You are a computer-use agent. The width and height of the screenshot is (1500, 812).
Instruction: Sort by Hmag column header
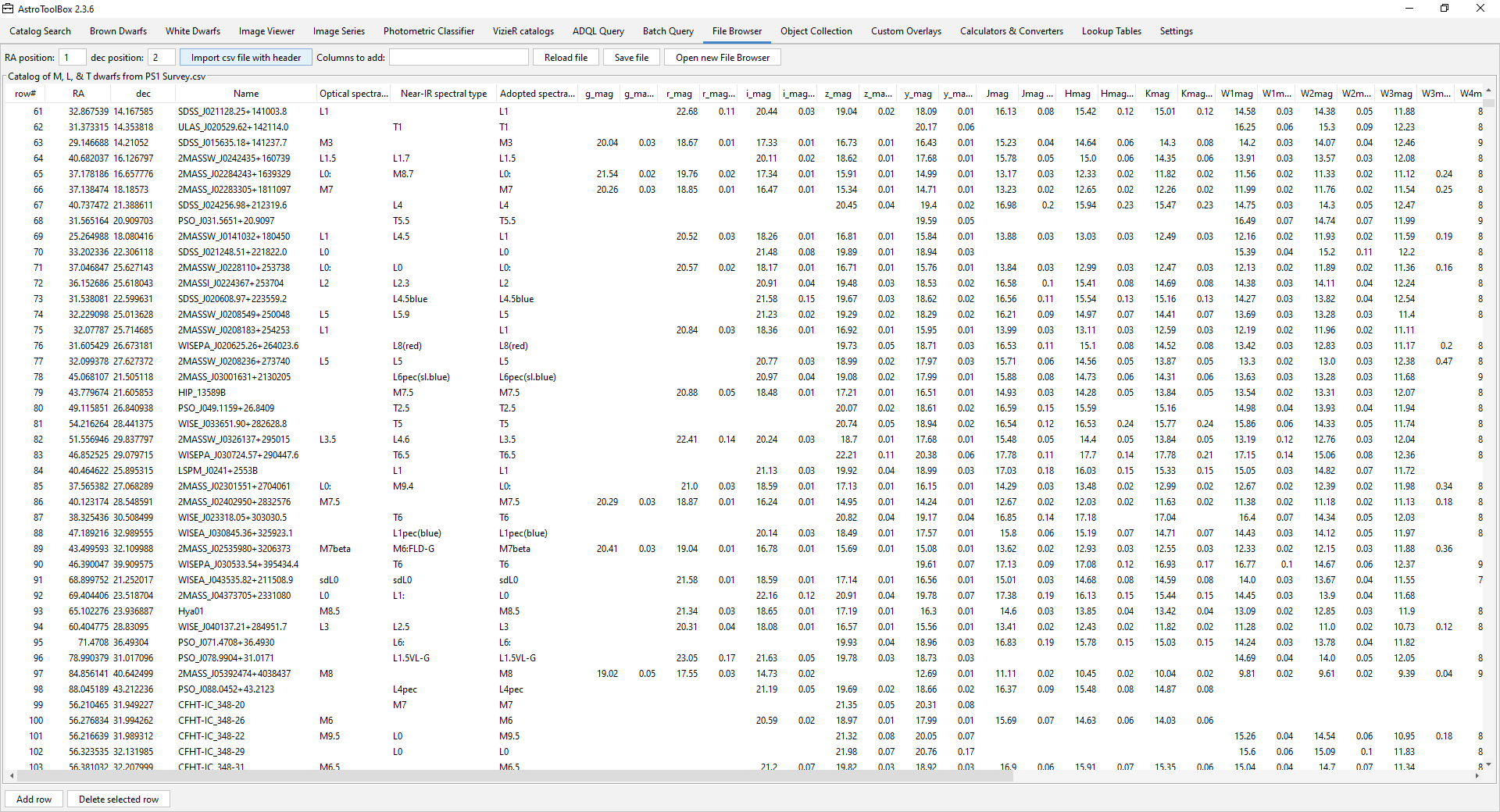tap(1077, 94)
